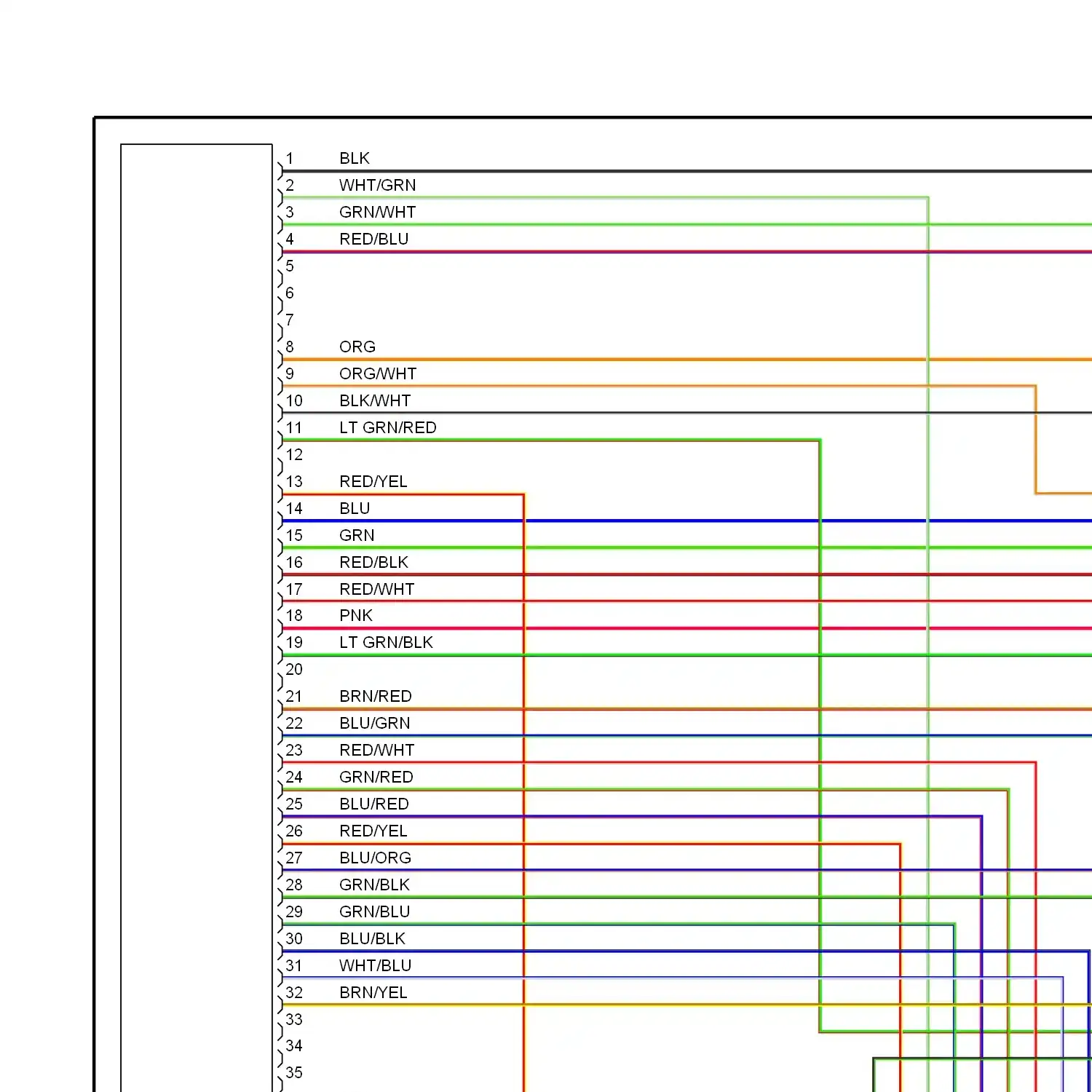The image size is (1092, 1092).
Task: Click the WHT/BLU label at pin 31
Action: click(x=375, y=965)
